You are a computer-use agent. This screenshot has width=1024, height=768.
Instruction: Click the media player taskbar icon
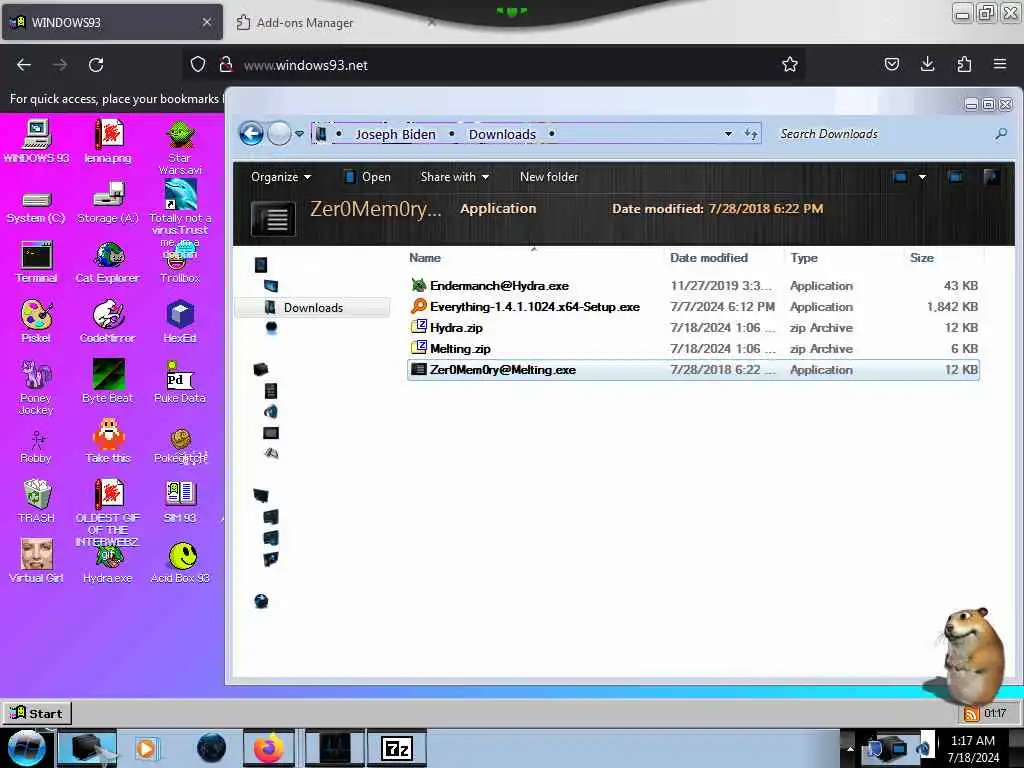pos(146,748)
